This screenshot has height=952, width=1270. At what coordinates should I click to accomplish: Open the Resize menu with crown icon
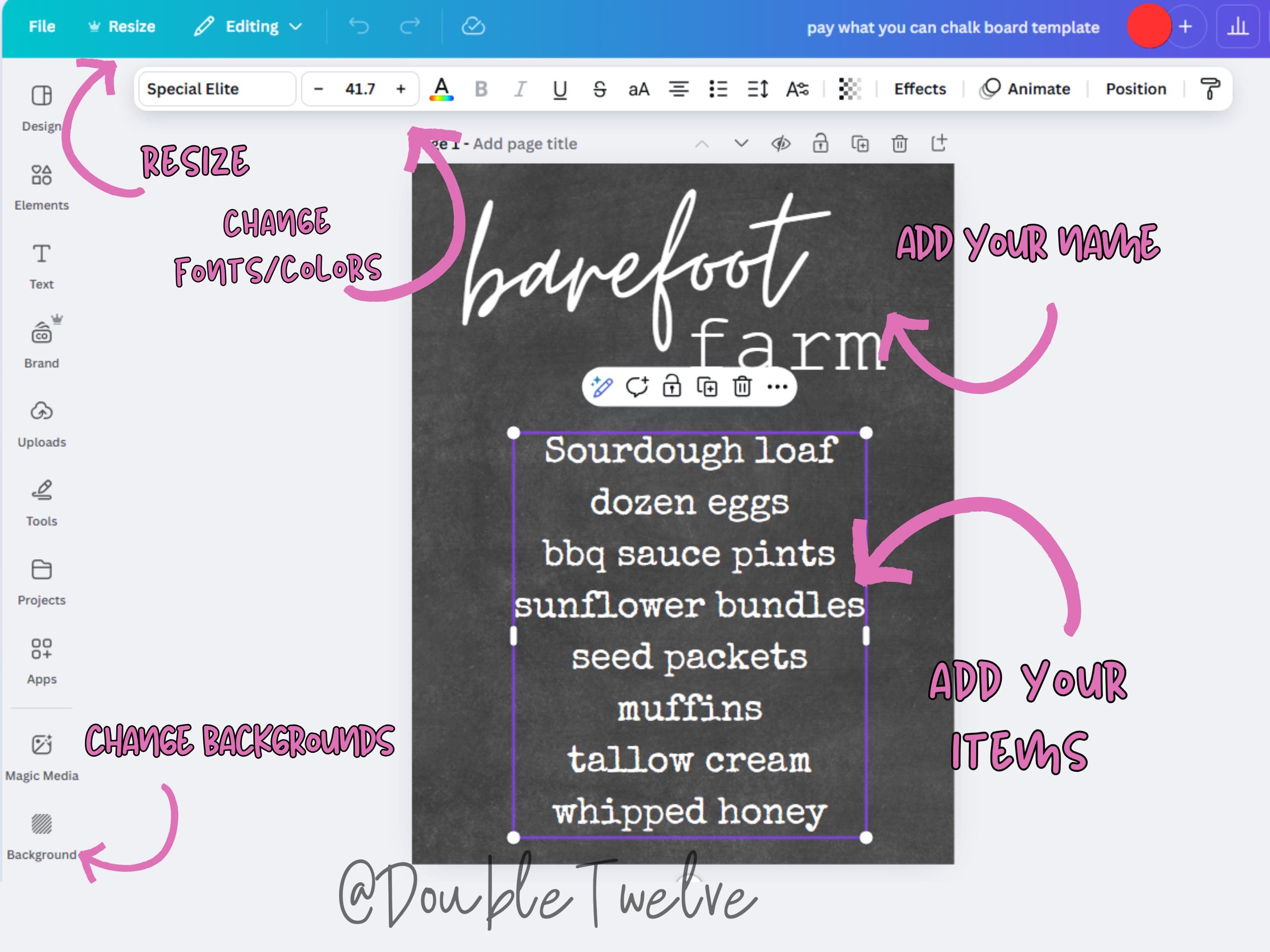coord(122,26)
